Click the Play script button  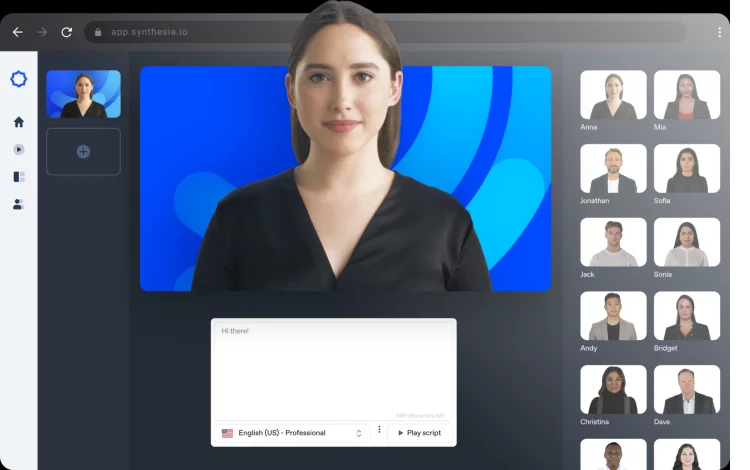419,433
